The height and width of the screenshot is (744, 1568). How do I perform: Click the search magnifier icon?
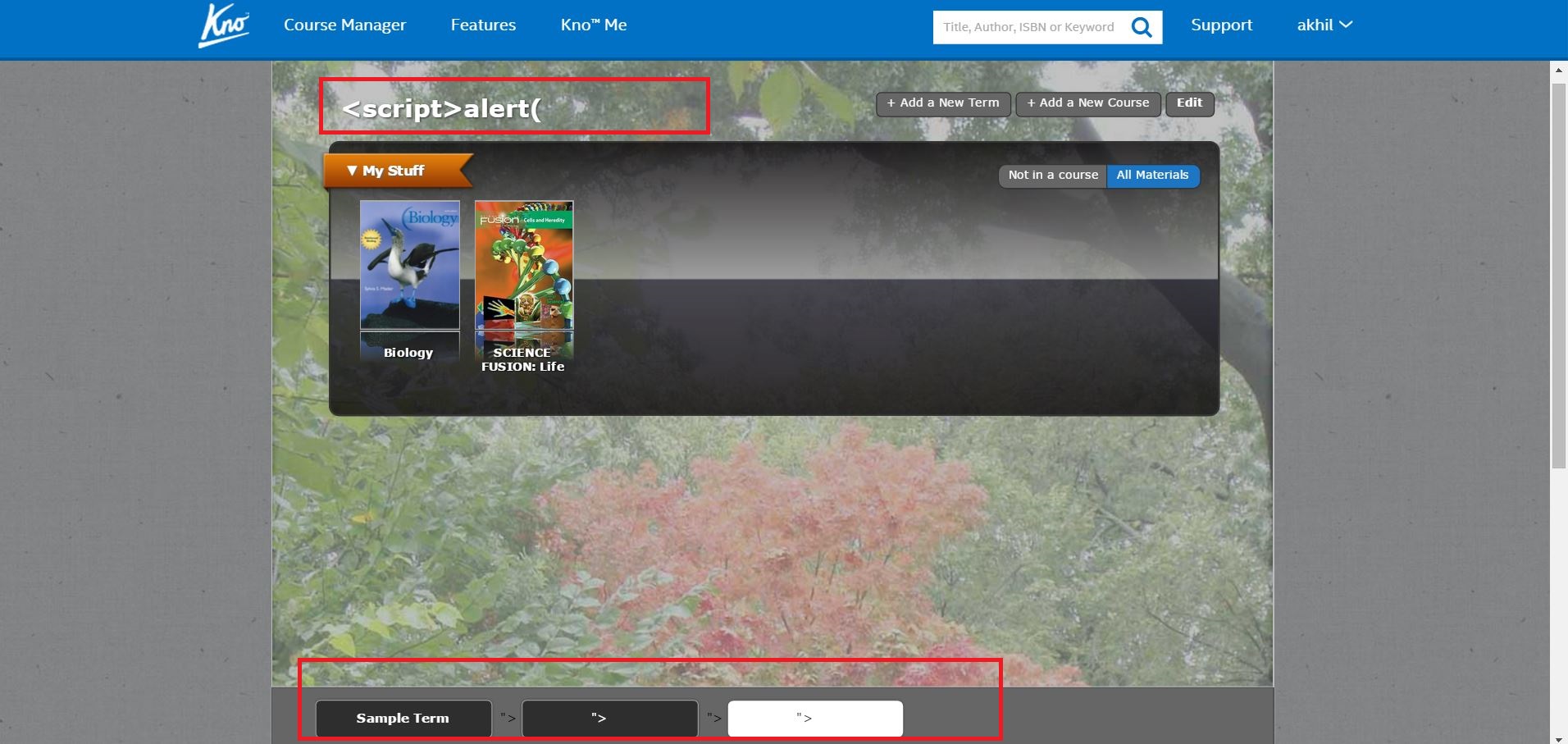pyautogui.click(x=1142, y=27)
